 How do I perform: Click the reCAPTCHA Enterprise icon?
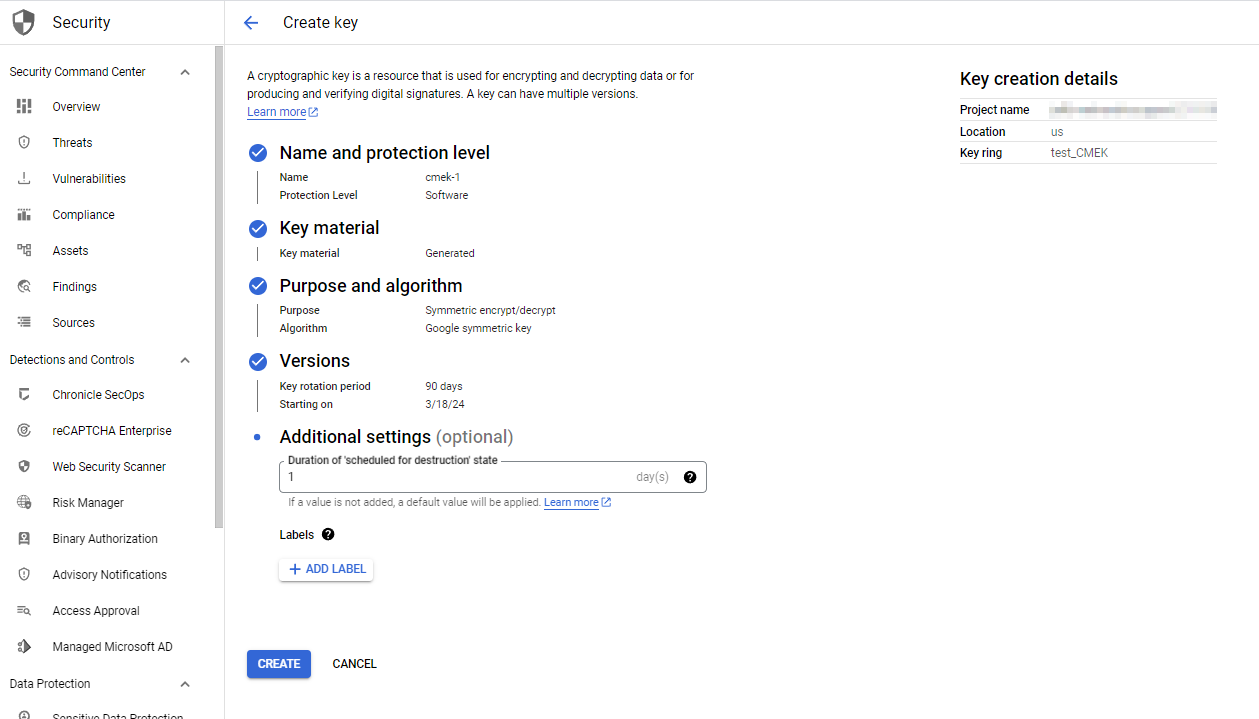[25, 430]
